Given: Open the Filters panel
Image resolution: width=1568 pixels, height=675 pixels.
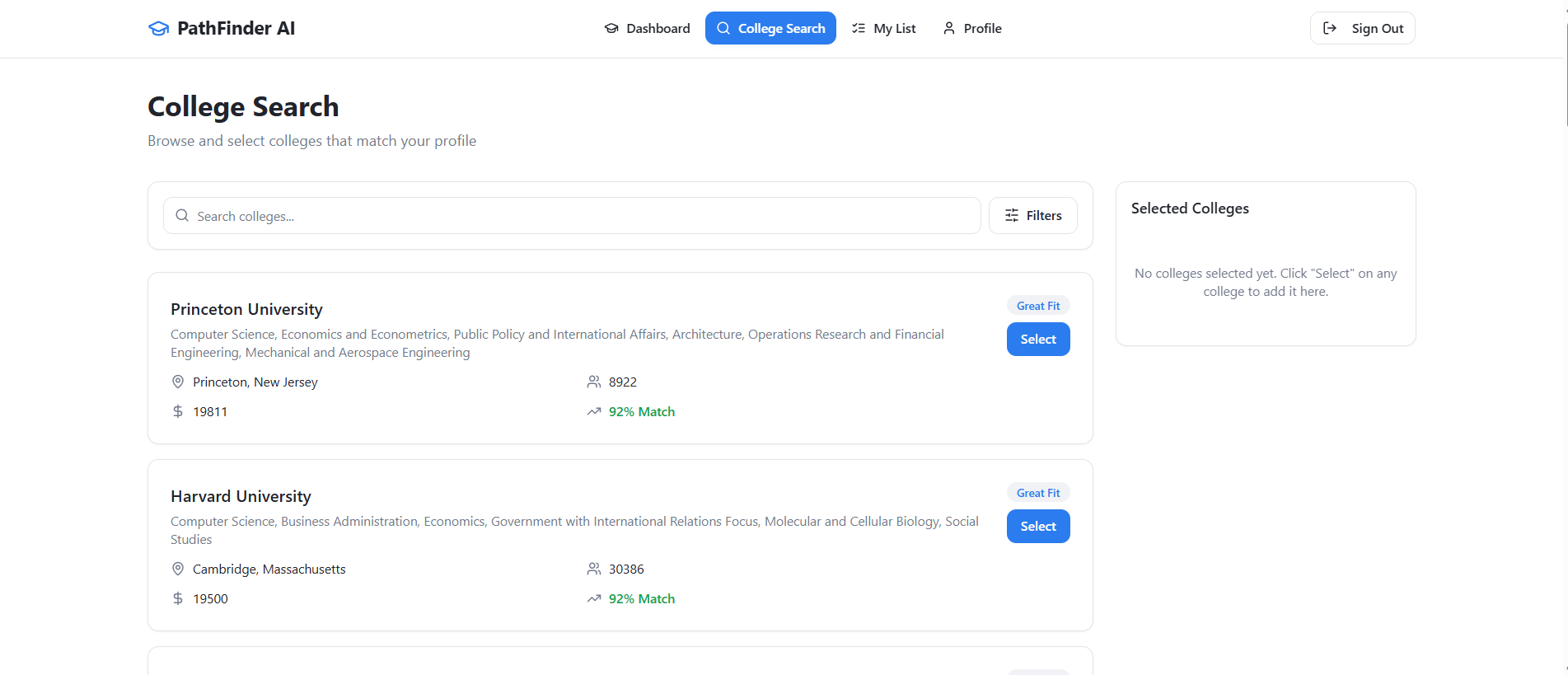Looking at the screenshot, I should click(x=1033, y=215).
